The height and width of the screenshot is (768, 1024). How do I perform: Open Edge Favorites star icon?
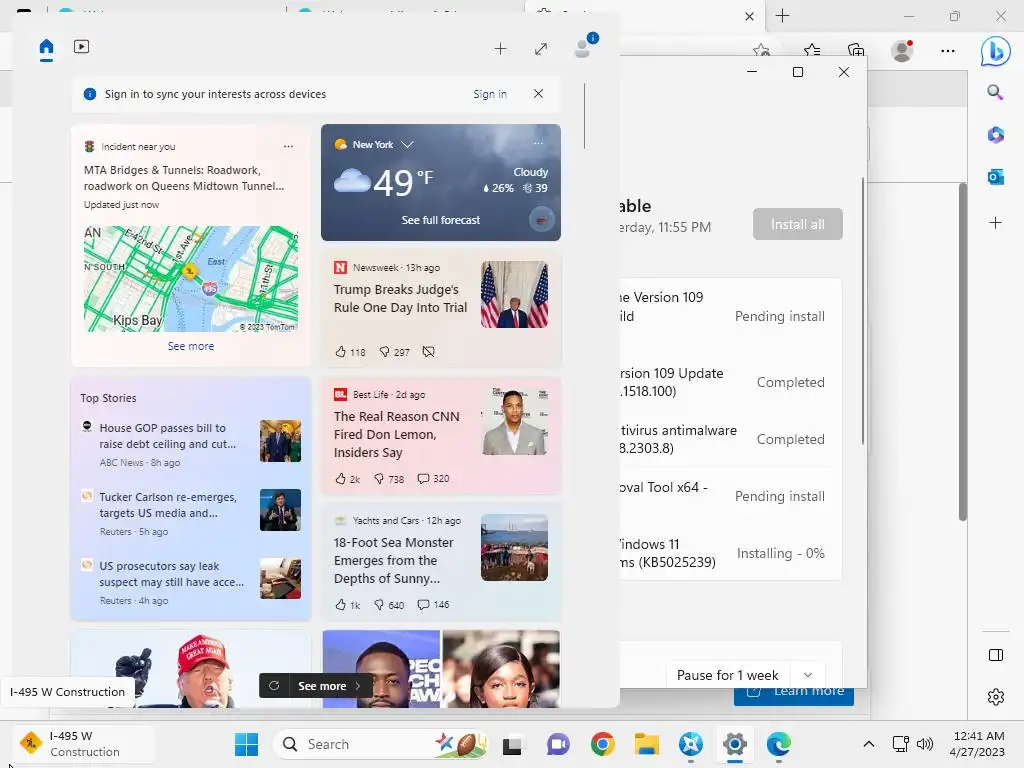click(x=812, y=50)
